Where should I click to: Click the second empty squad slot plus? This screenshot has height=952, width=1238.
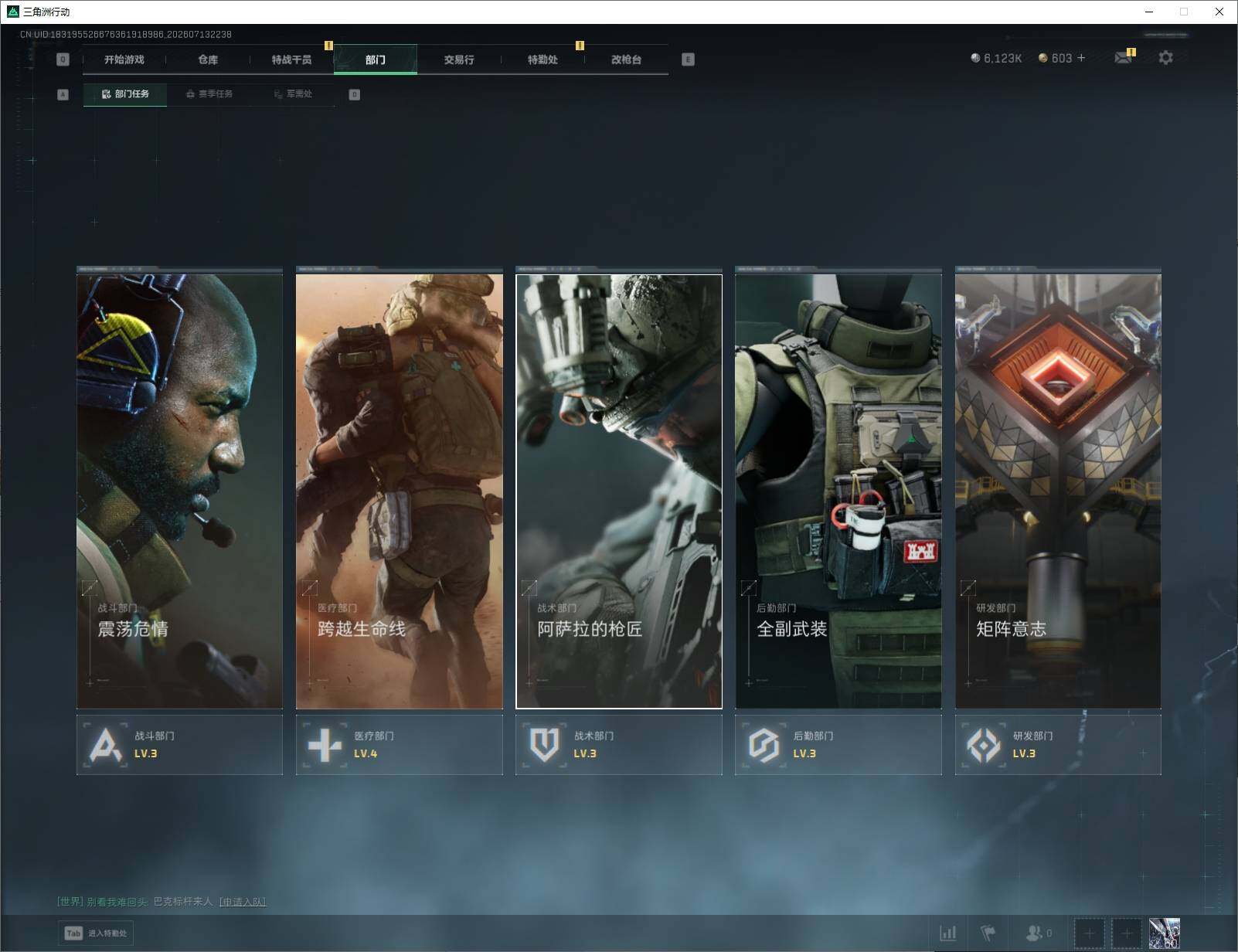(1127, 934)
